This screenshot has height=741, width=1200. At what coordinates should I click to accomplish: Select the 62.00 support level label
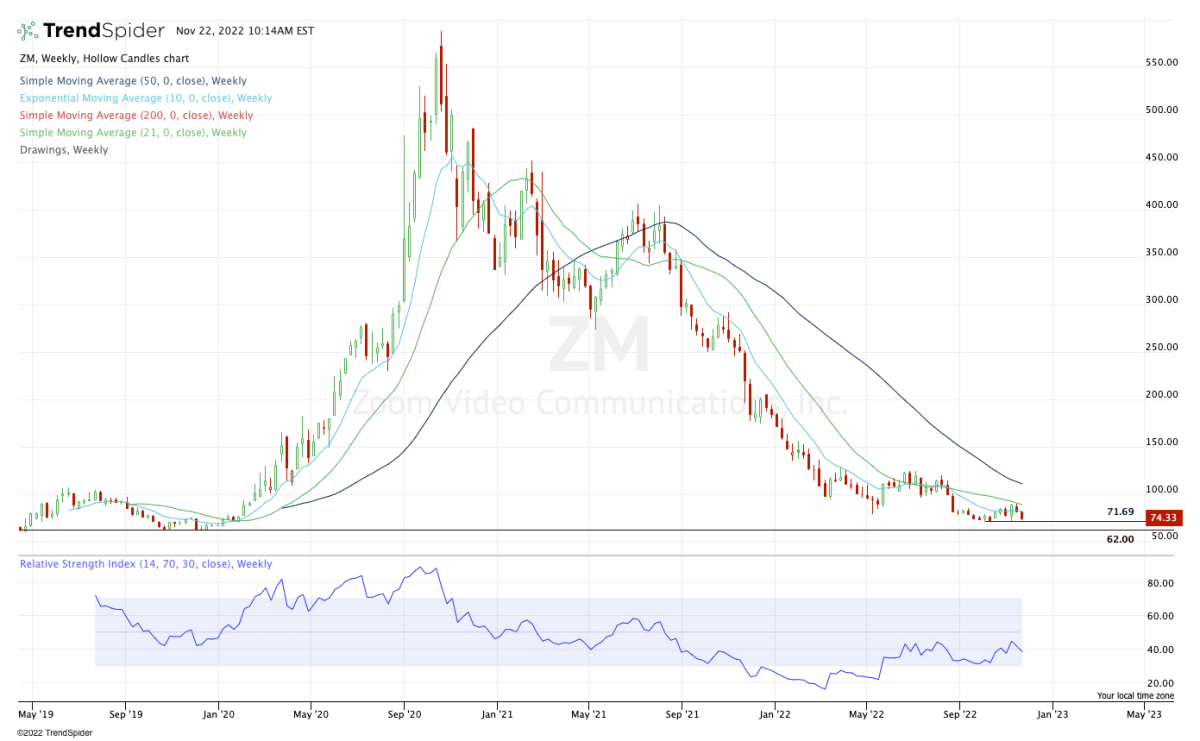1122,539
